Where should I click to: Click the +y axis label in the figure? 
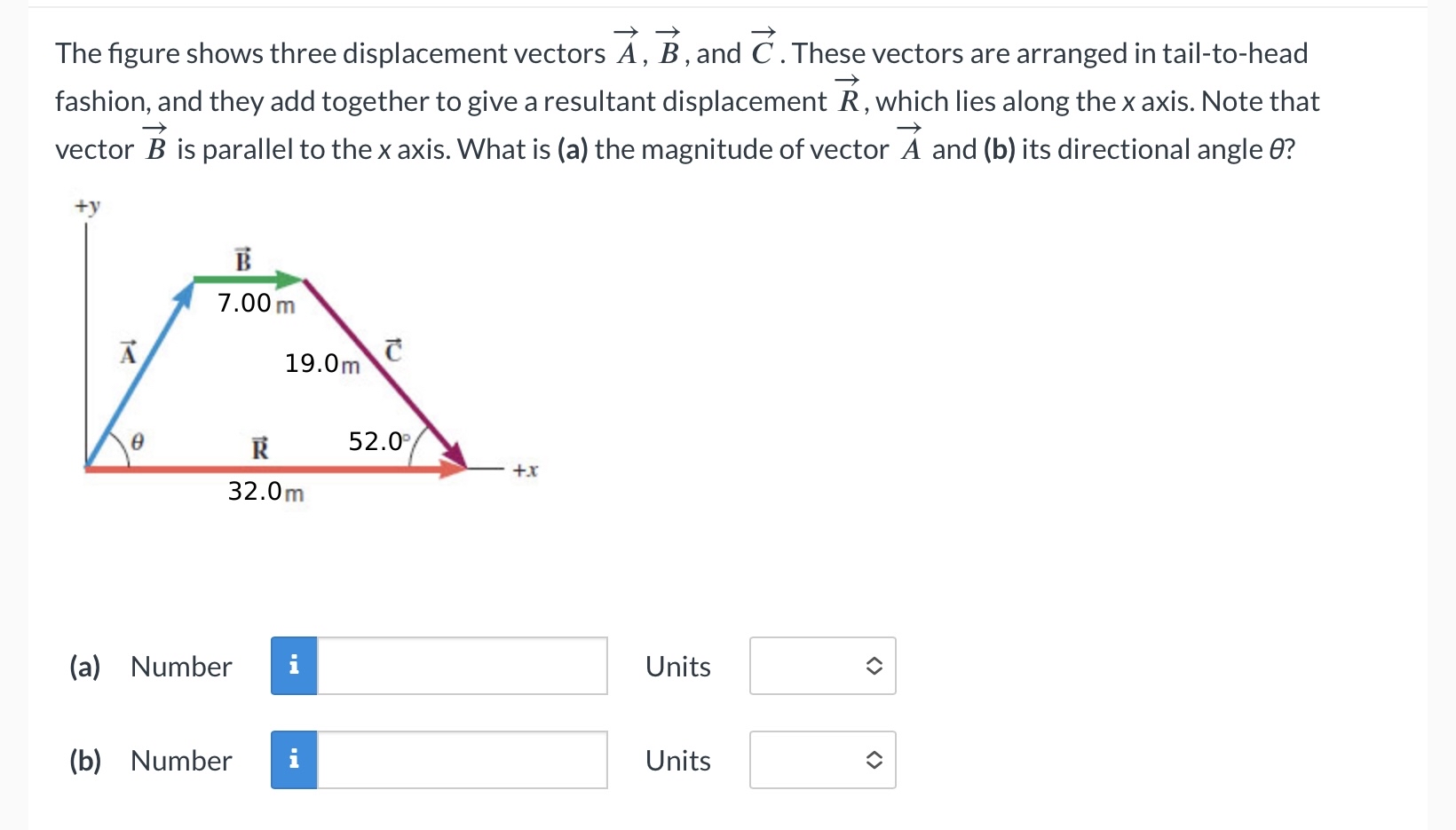(86, 205)
